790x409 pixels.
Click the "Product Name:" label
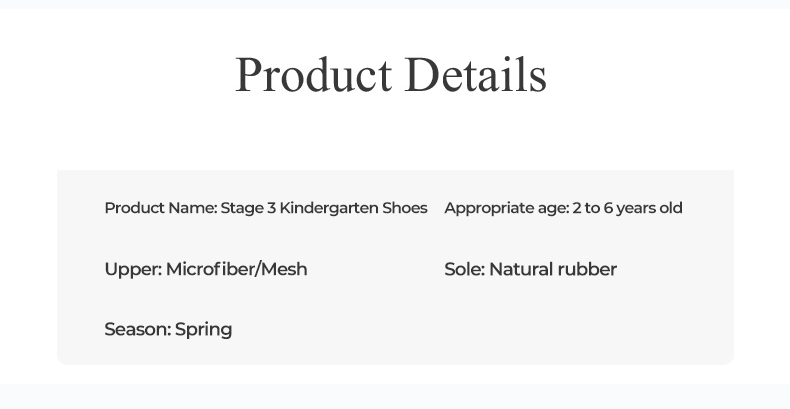[x=160, y=208]
